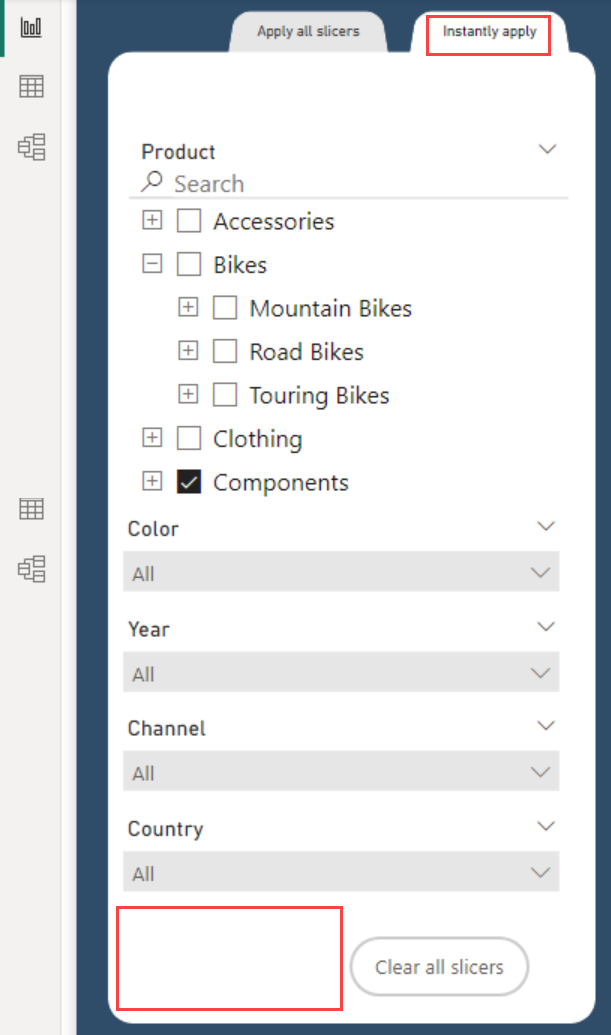Check the Accessories checkbox

[189, 220]
